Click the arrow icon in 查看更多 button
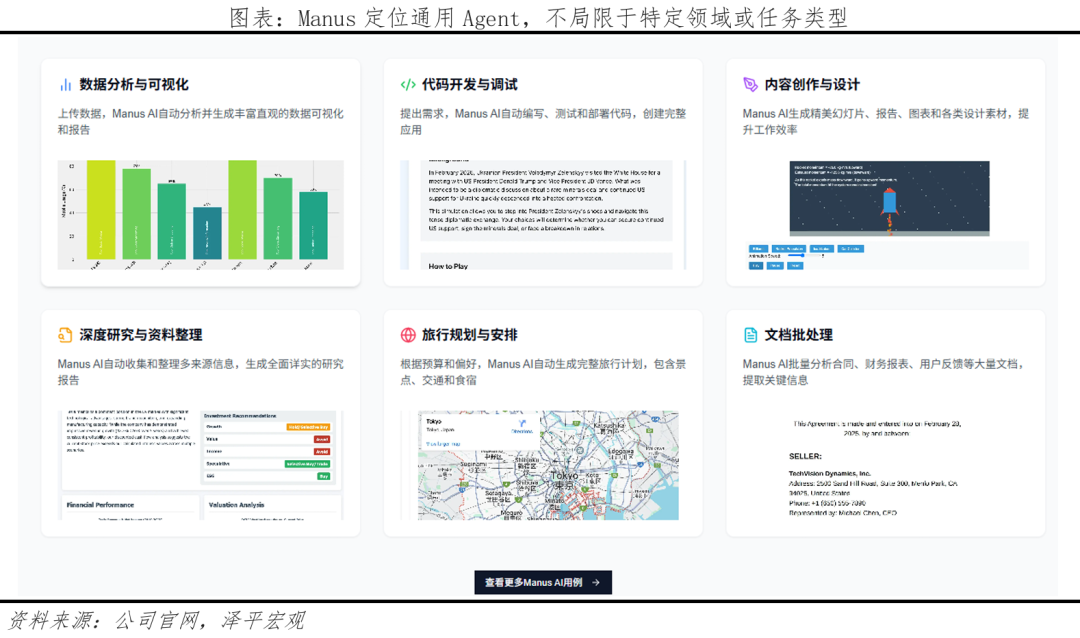Screen dimensions: 1080x638 [596, 582]
